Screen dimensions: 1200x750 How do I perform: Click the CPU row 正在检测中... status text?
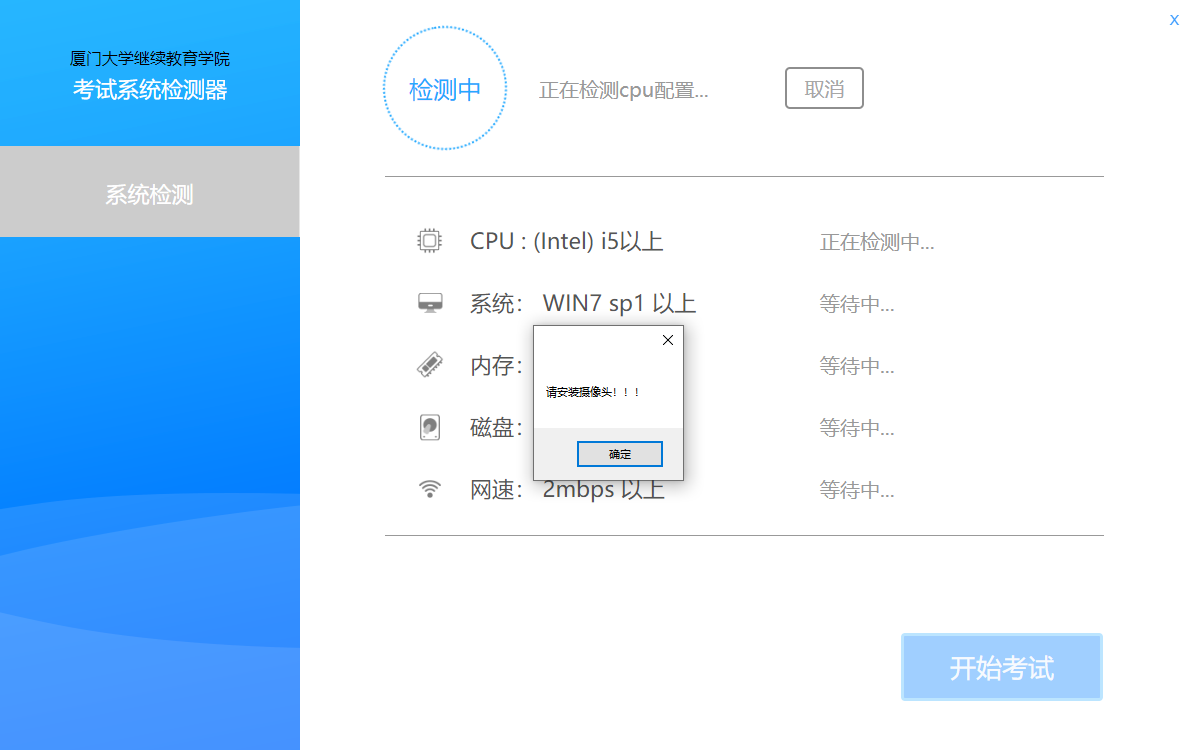pos(877,242)
